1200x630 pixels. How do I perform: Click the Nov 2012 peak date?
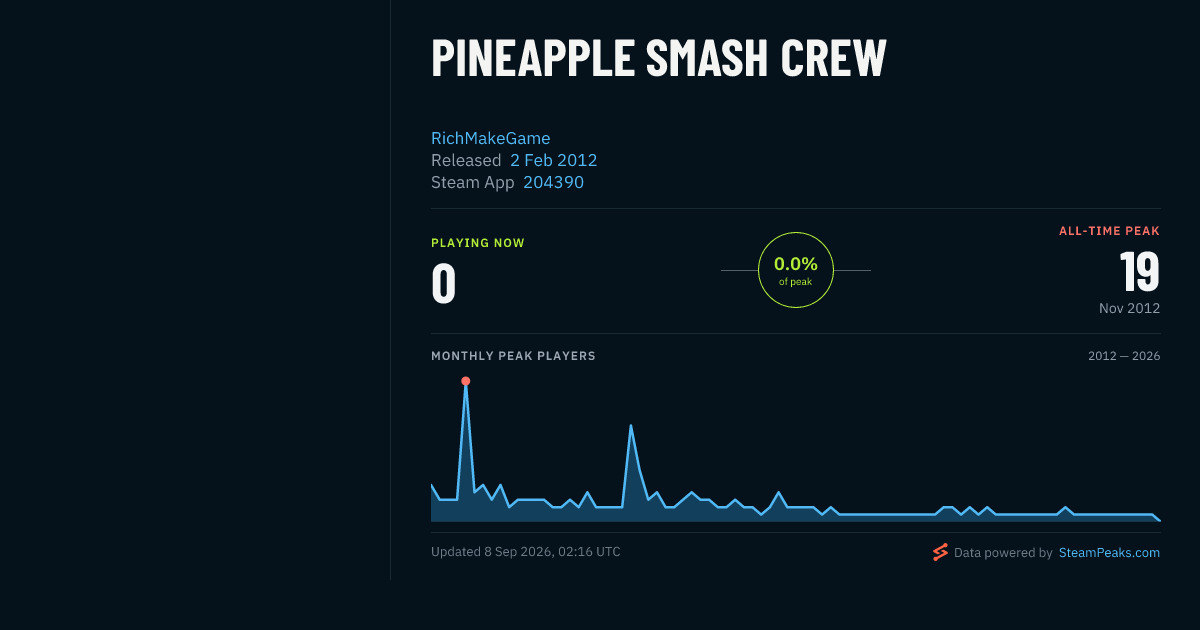click(1130, 308)
